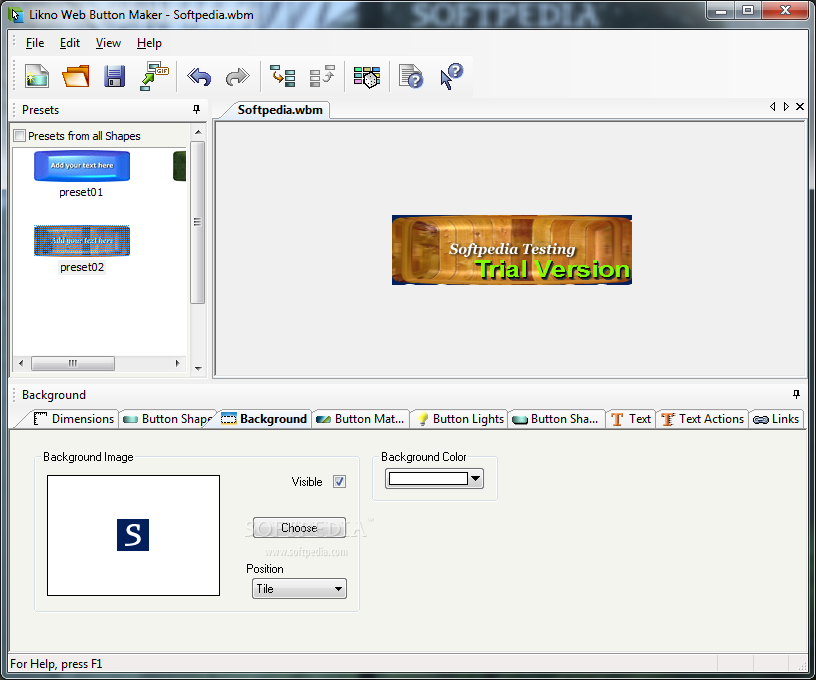Pin the Presets panel
816x680 pixels.
pyautogui.click(x=196, y=109)
